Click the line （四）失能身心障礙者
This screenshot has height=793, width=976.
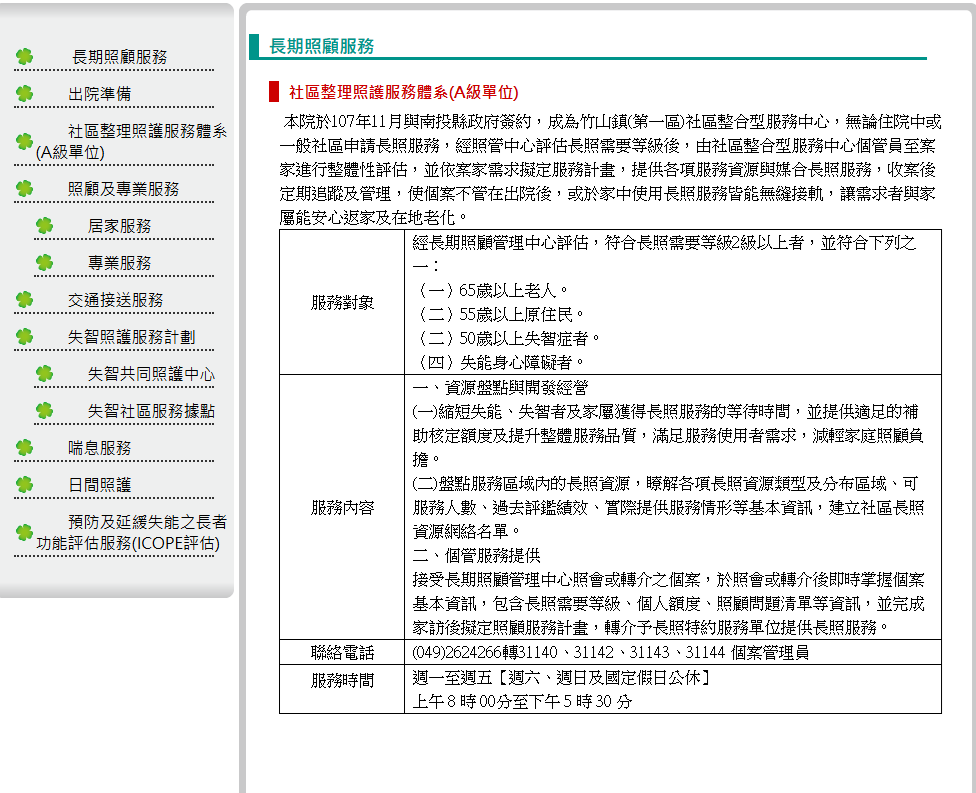pyautogui.click(x=499, y=362)
